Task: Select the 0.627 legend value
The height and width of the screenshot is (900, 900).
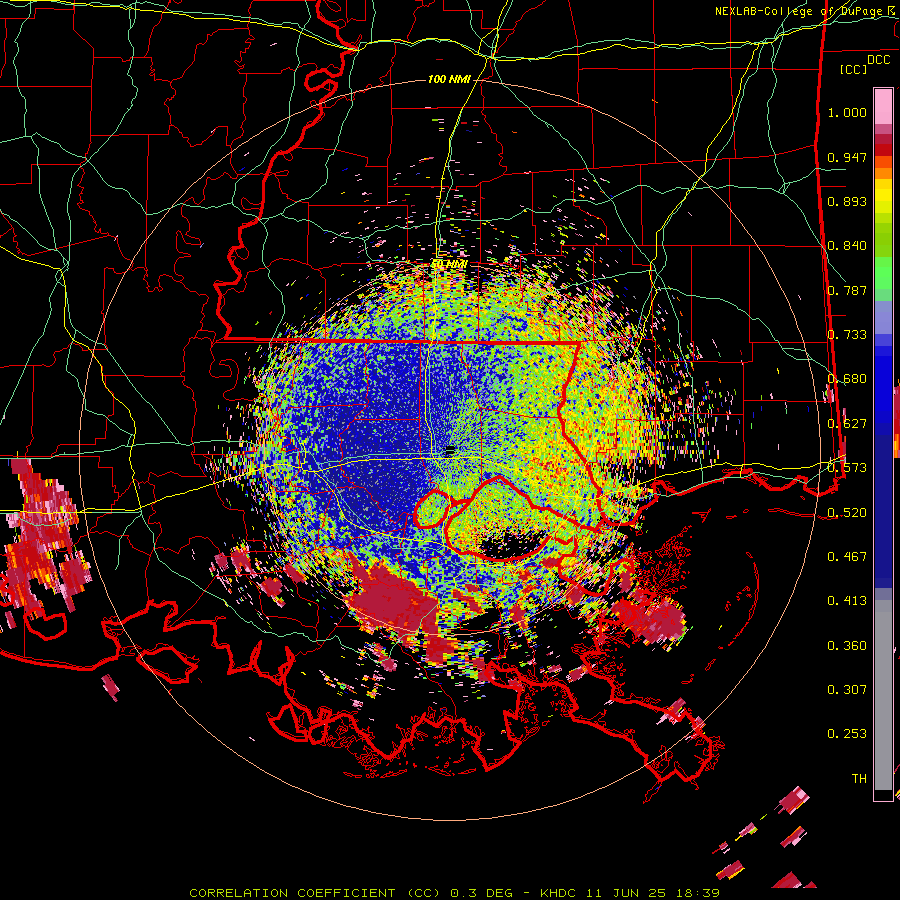Action: pos(847,424)
